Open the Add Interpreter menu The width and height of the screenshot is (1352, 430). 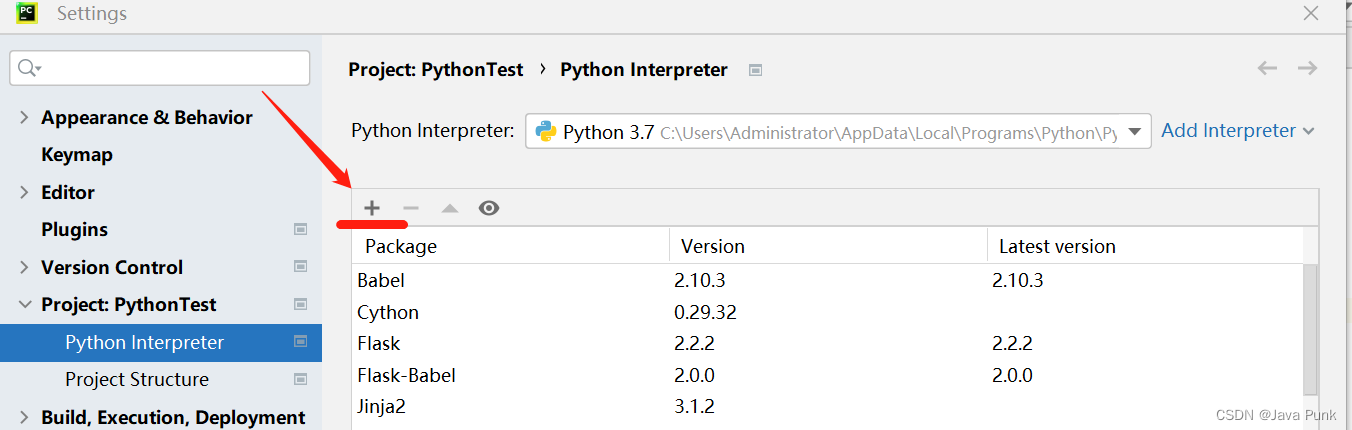point(1237,131)
